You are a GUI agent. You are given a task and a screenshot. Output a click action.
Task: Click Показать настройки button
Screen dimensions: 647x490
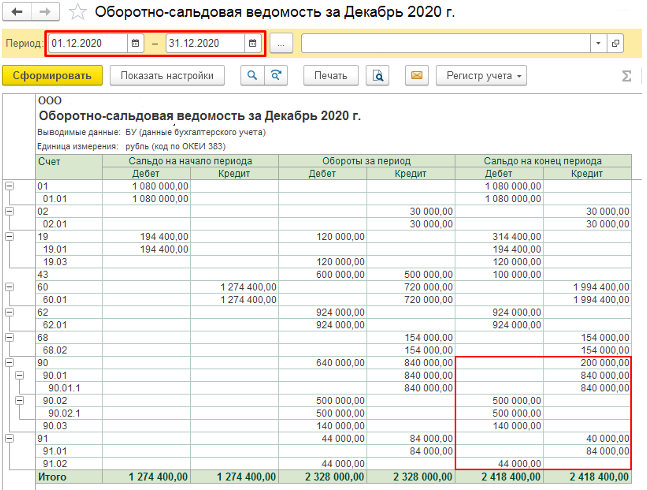167,75
